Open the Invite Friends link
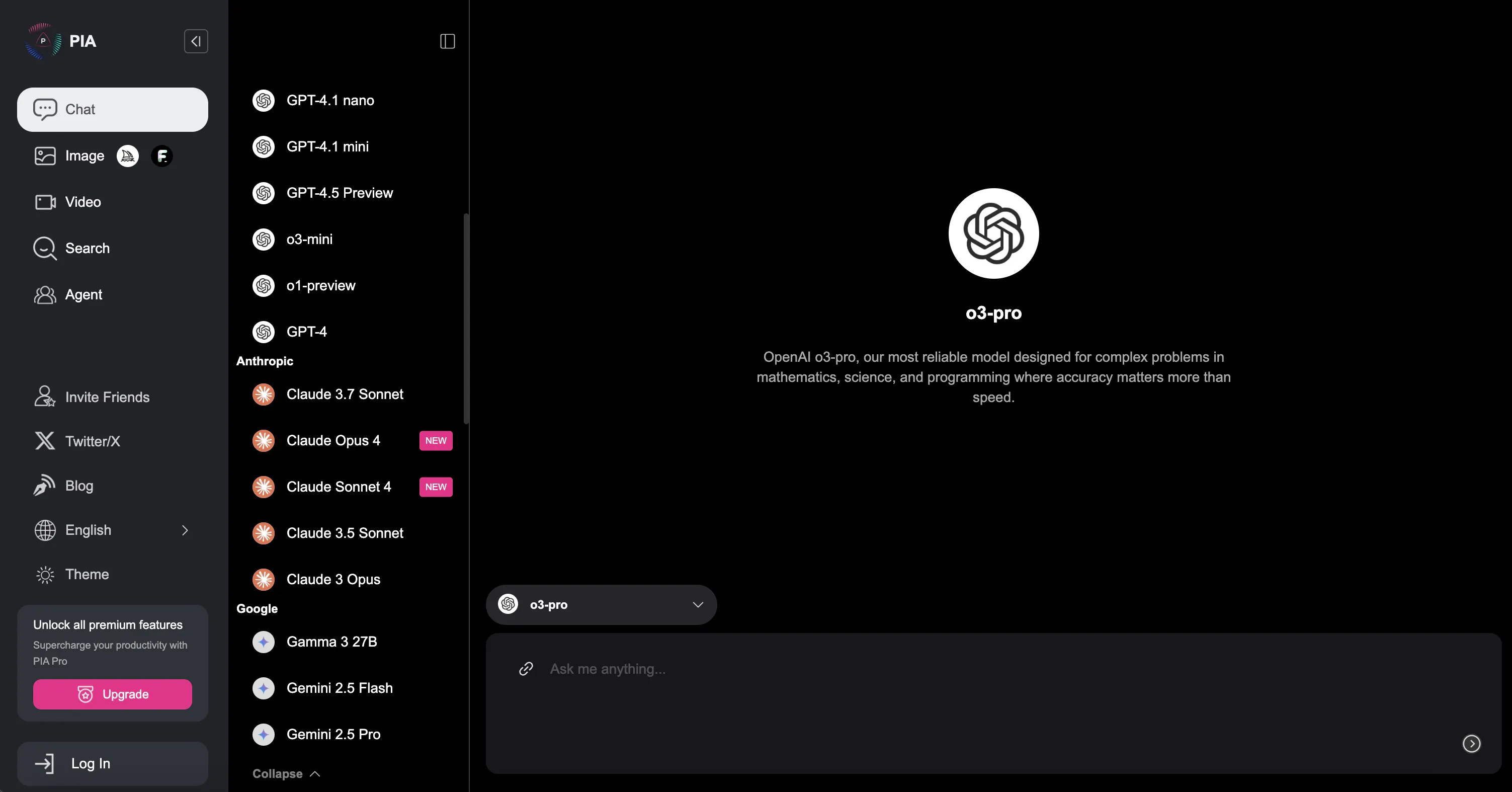 click(113, 397)
